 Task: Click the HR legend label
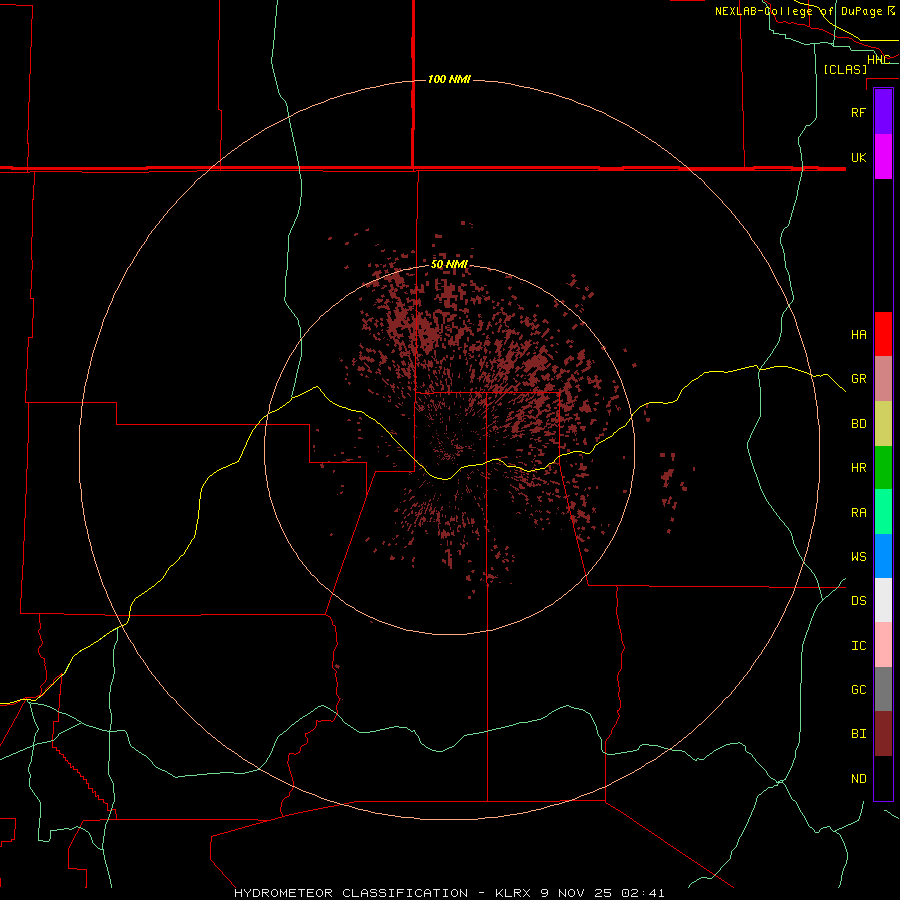(x=858, y=468)
